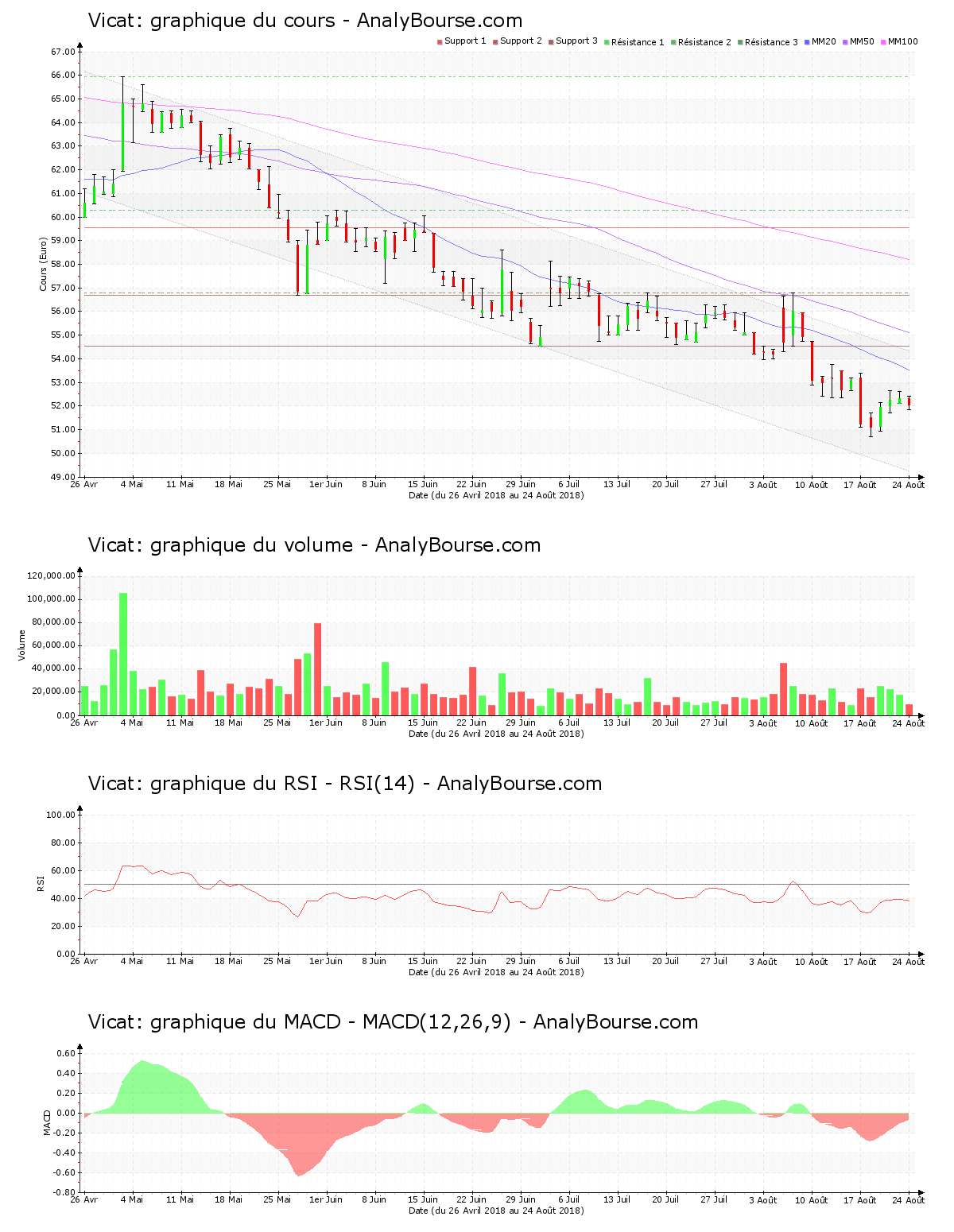Click the Support 1 legend color marker
The width and height of the screenshot is (954, 1232).
click(x=440, y=42)
